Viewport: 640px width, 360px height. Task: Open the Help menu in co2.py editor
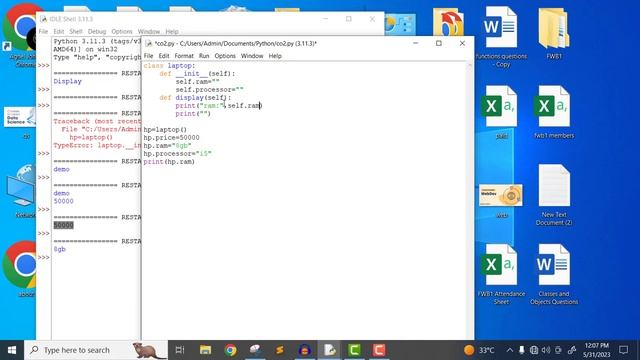(275, 56)
